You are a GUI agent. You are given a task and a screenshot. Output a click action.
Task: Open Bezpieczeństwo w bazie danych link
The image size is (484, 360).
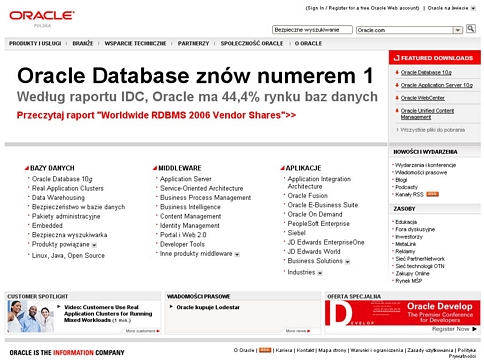point(78,207)
